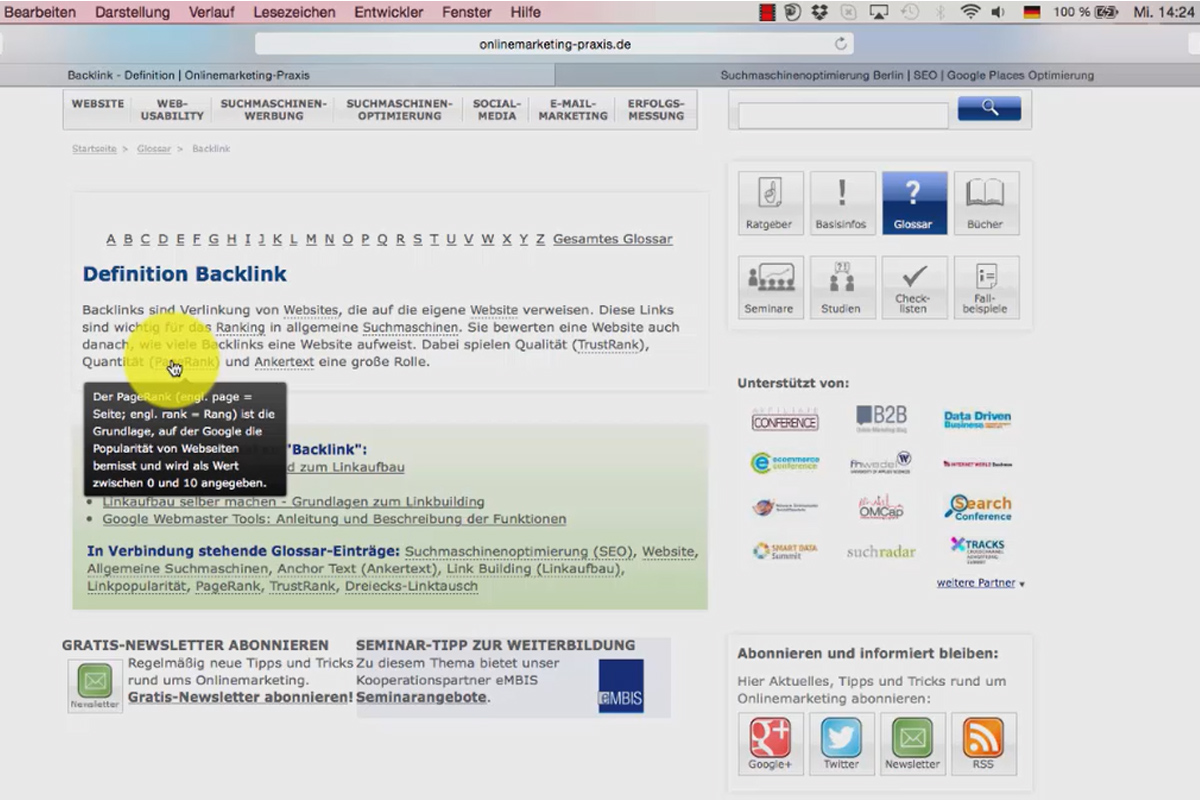Open the Google+ social icon

coord(770,744)
